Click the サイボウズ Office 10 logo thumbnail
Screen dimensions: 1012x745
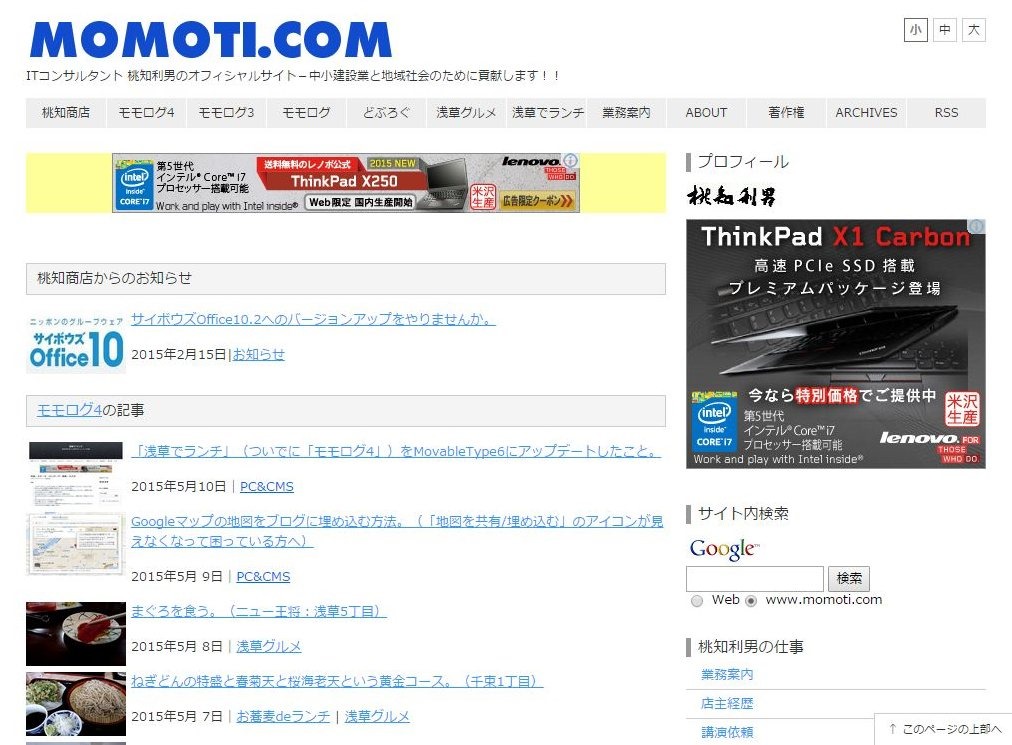(76, 343)
